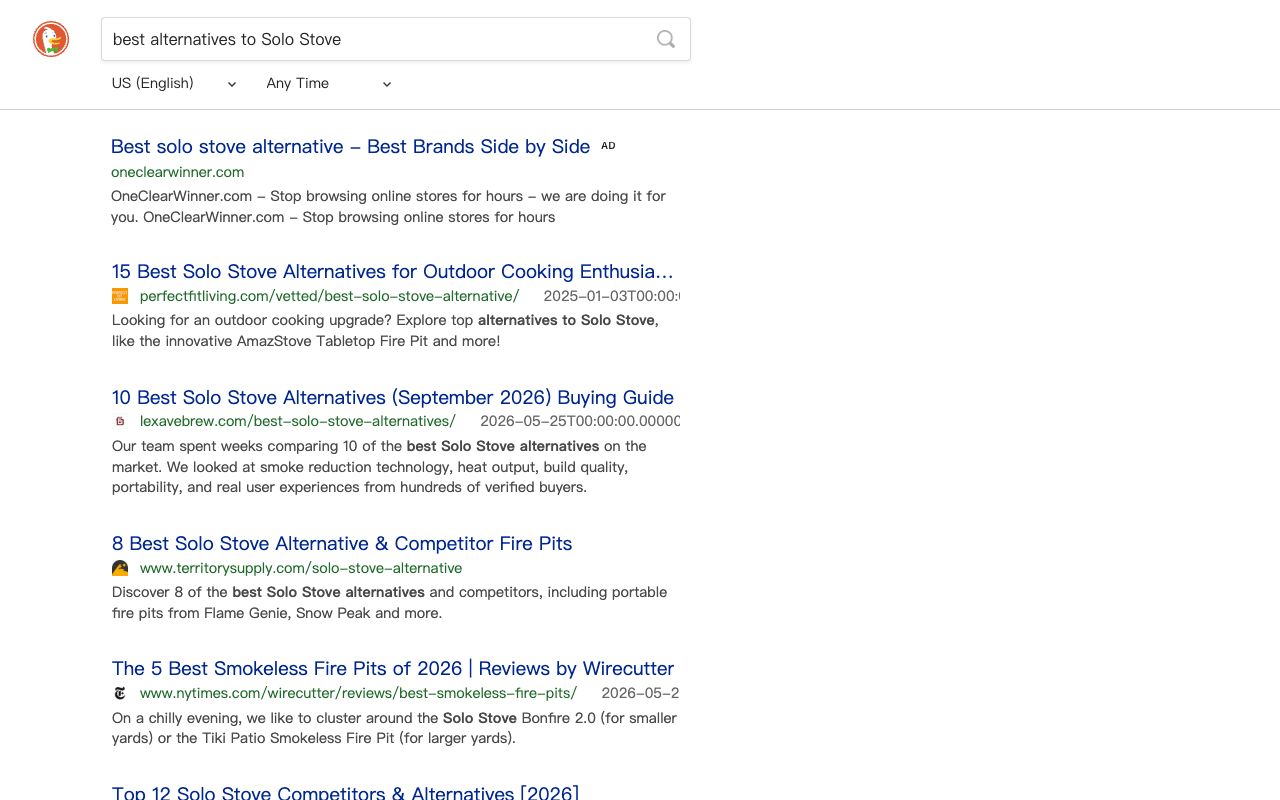Screen dimensions: 1280x800
Task: Click the DuckDuckGo logo icon
Action: pos(51,39)
